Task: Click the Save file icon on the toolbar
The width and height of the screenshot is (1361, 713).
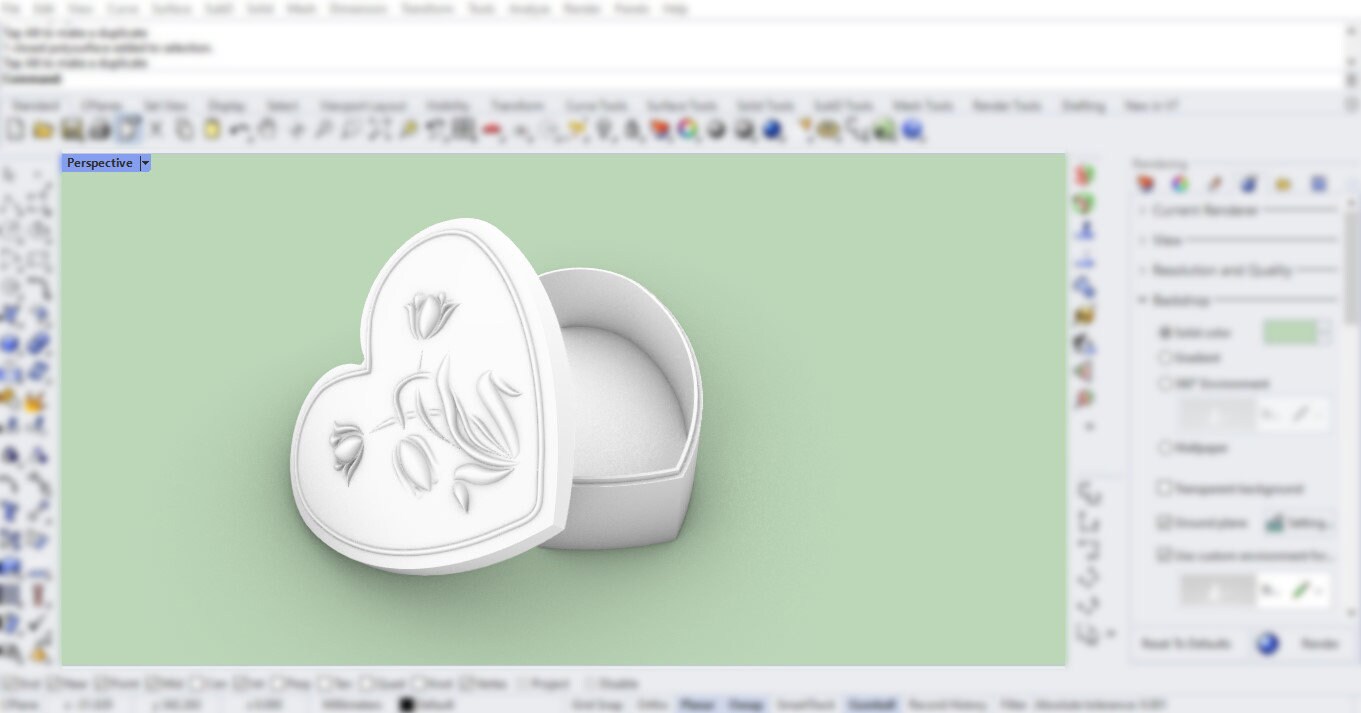Action: point(71,129)
